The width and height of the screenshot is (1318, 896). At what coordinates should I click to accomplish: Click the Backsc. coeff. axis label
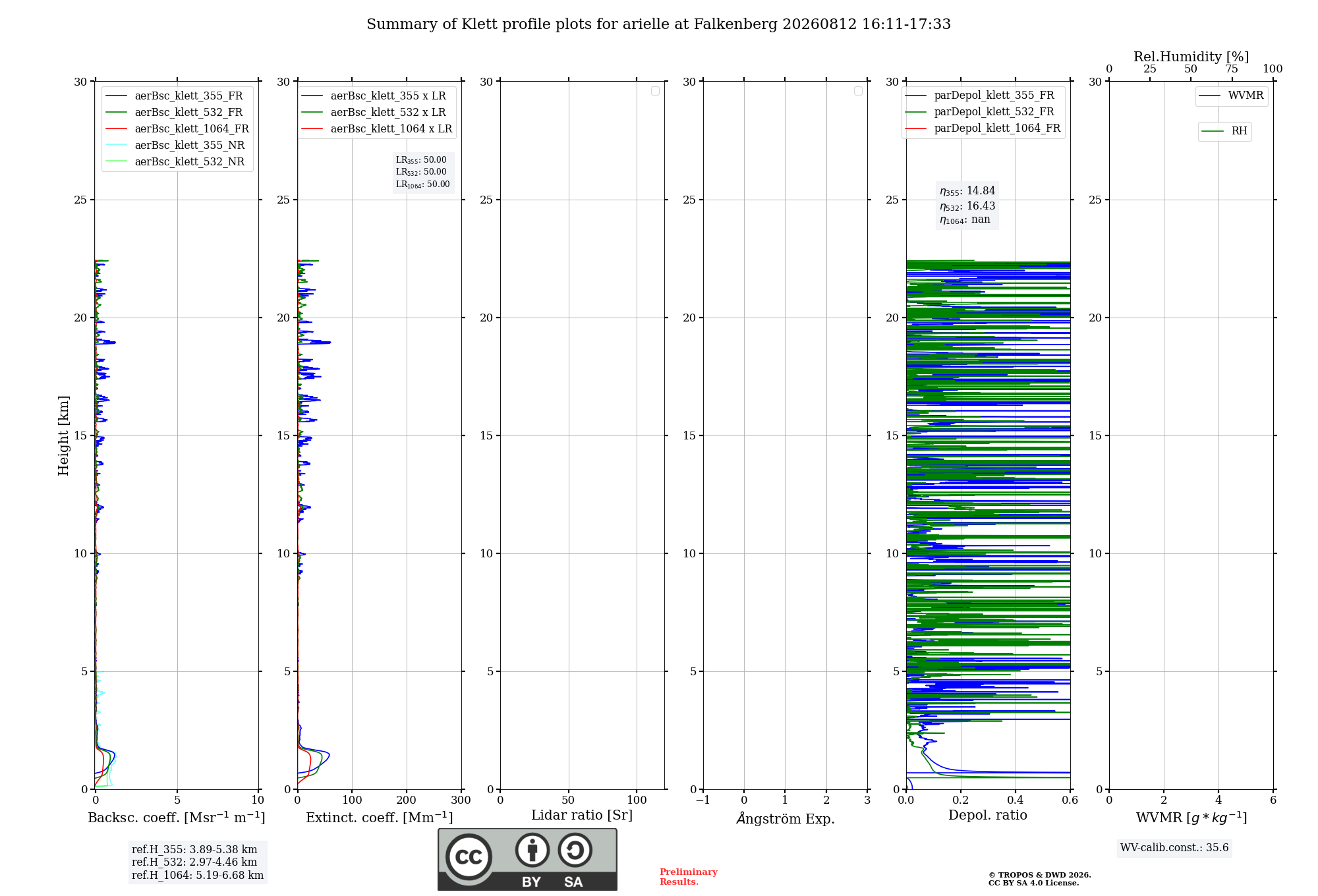(177, 818)
